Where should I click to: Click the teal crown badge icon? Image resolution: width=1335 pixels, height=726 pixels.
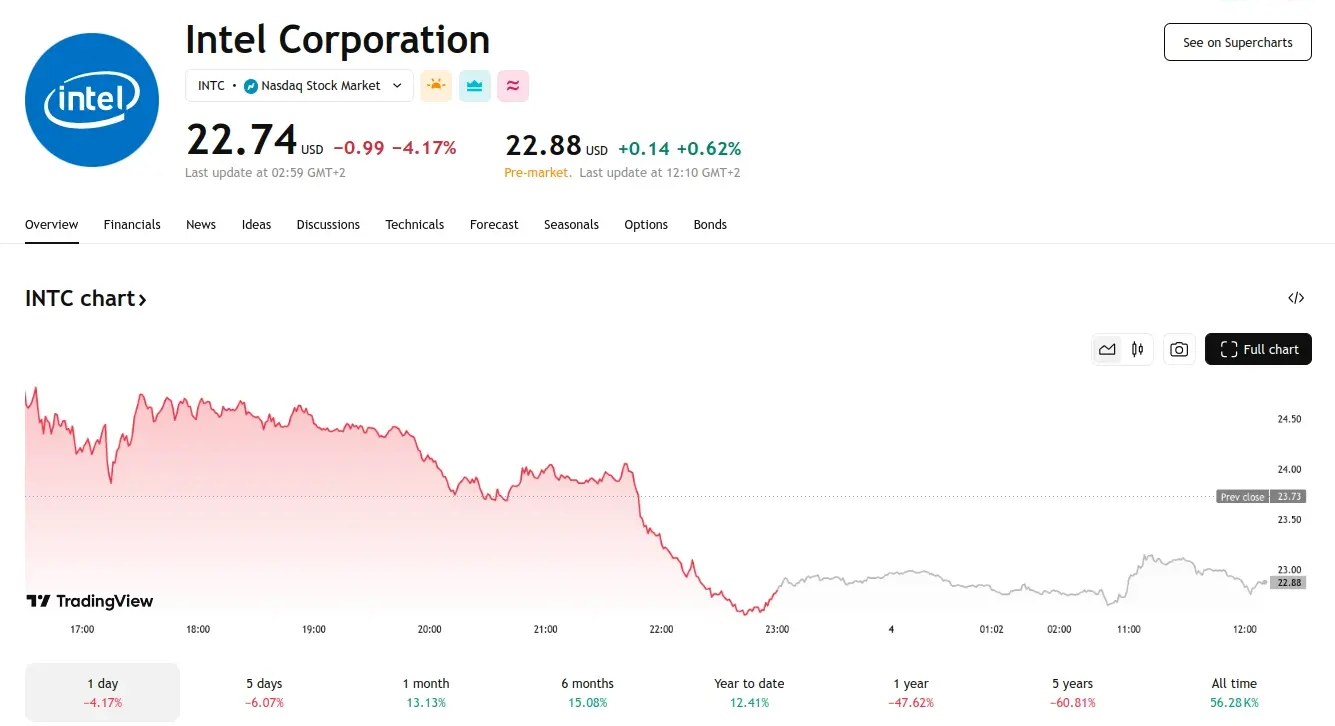[475, 86]
